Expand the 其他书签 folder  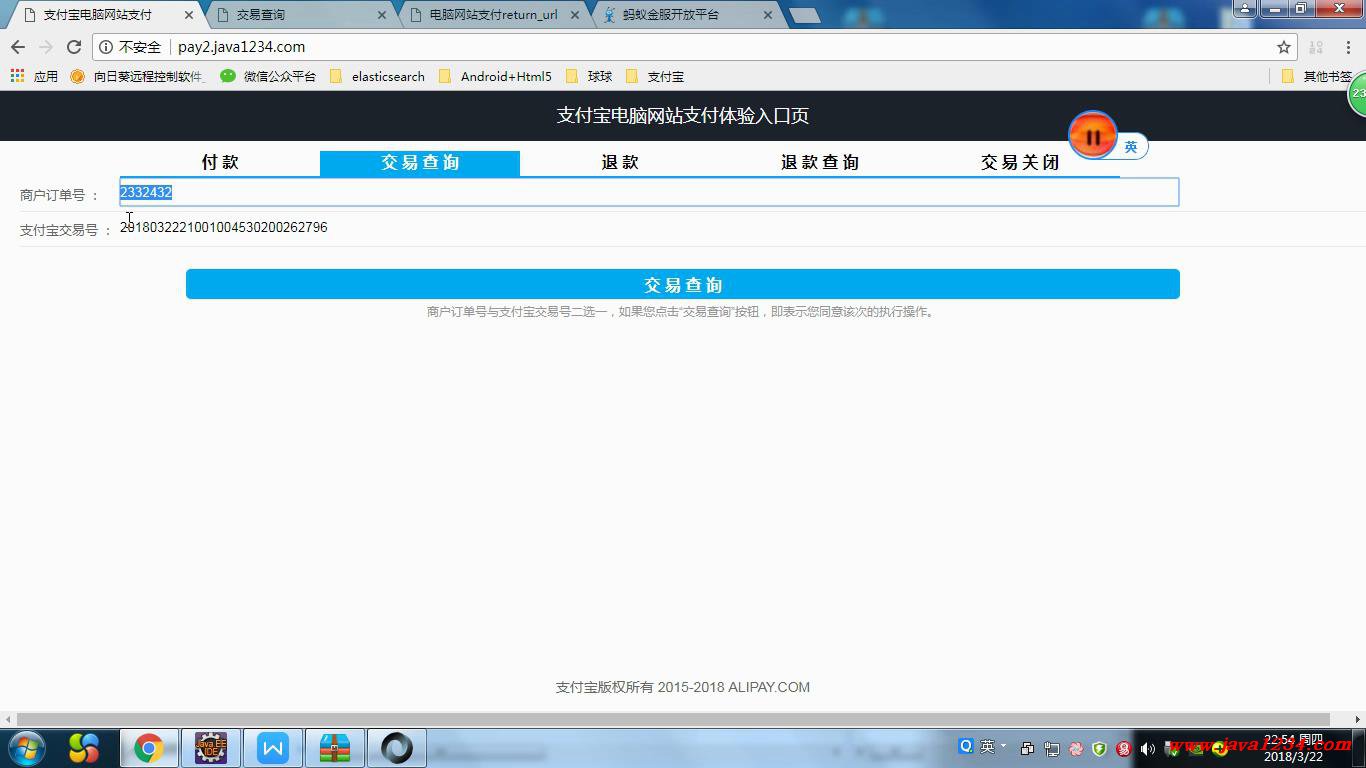click(1318, 76)
